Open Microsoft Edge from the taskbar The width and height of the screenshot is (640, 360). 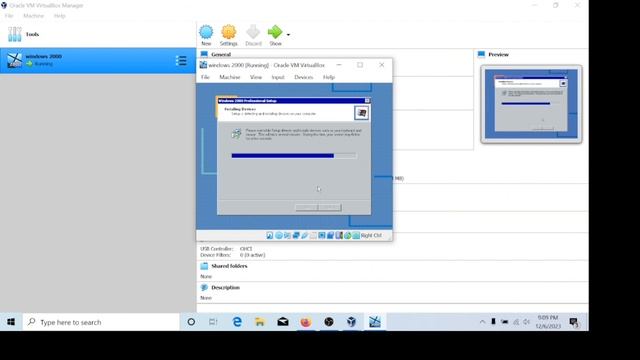[x=237, y=322]
